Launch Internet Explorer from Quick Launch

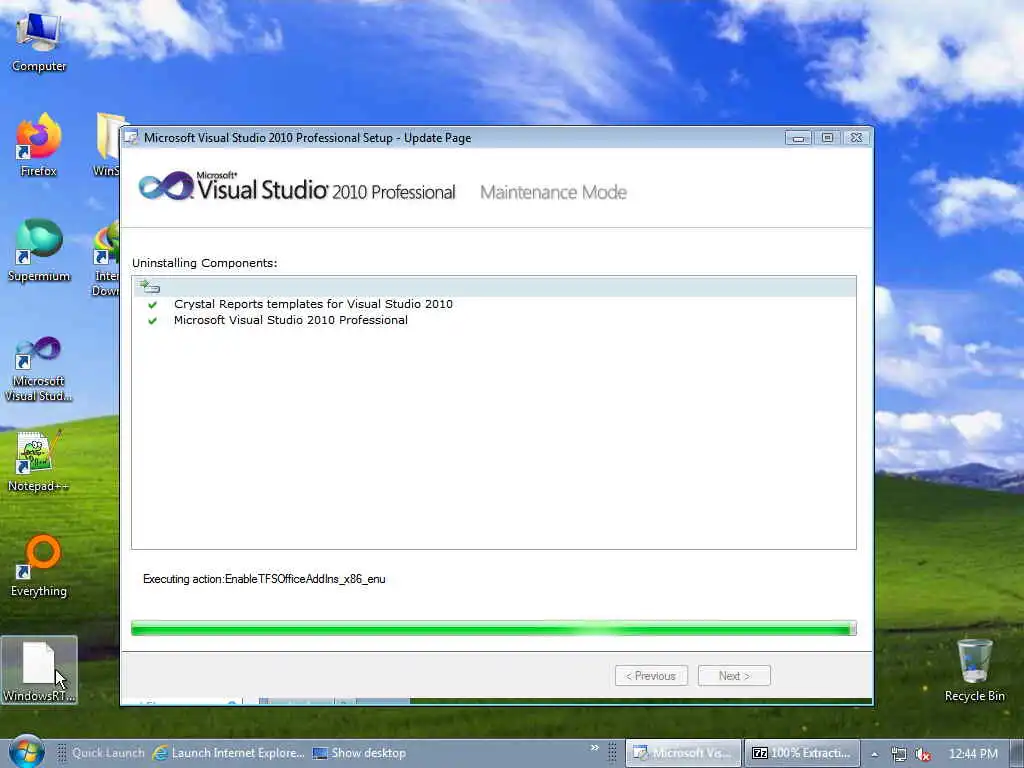[x=229, y=753]
